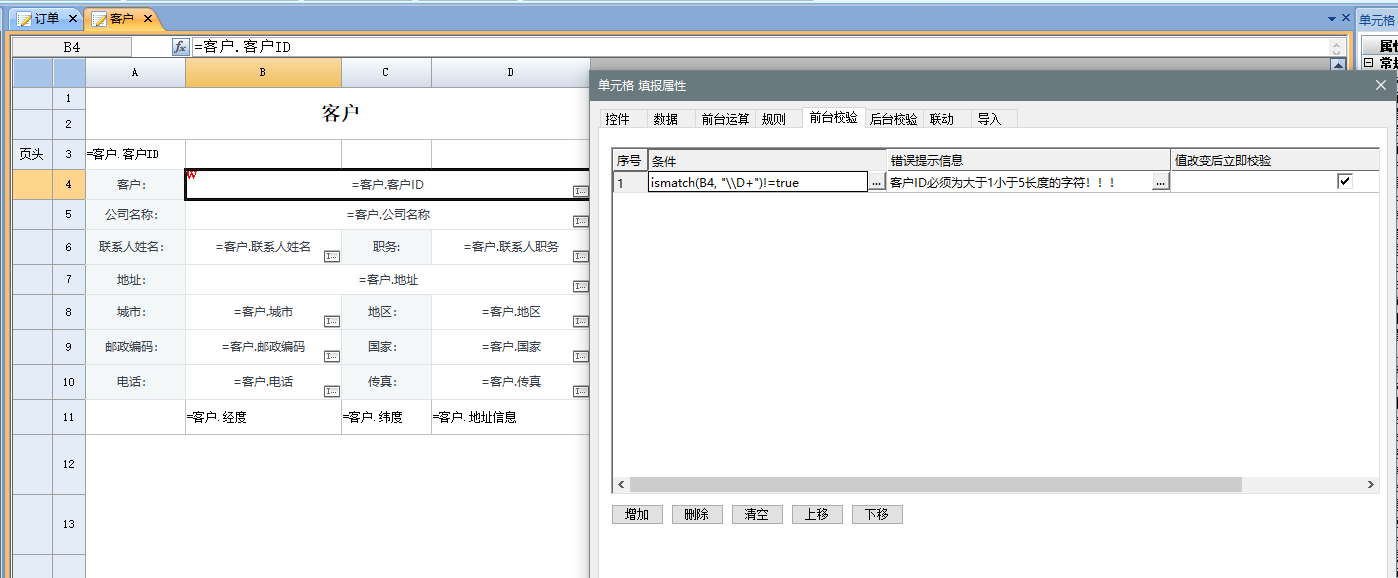This screenshot has width=1398, height=578.
Task: Click the ismatch condition input field
Action: (x=756, y=183)
